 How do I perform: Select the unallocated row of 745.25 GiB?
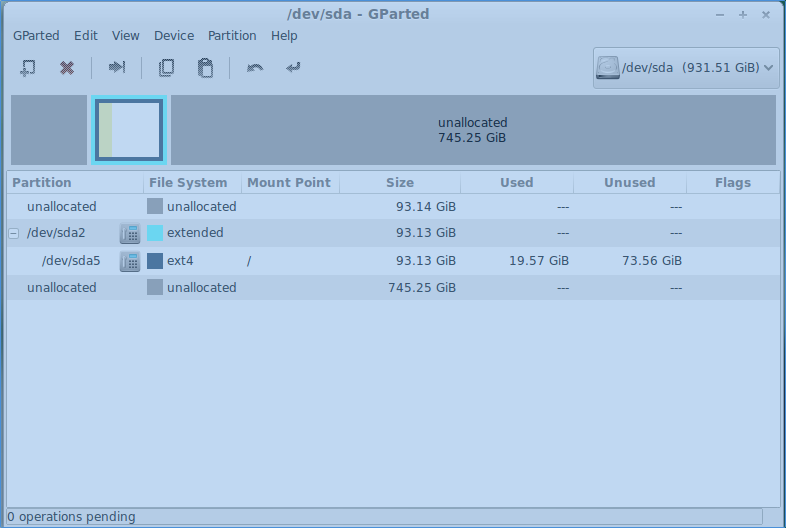393,288
